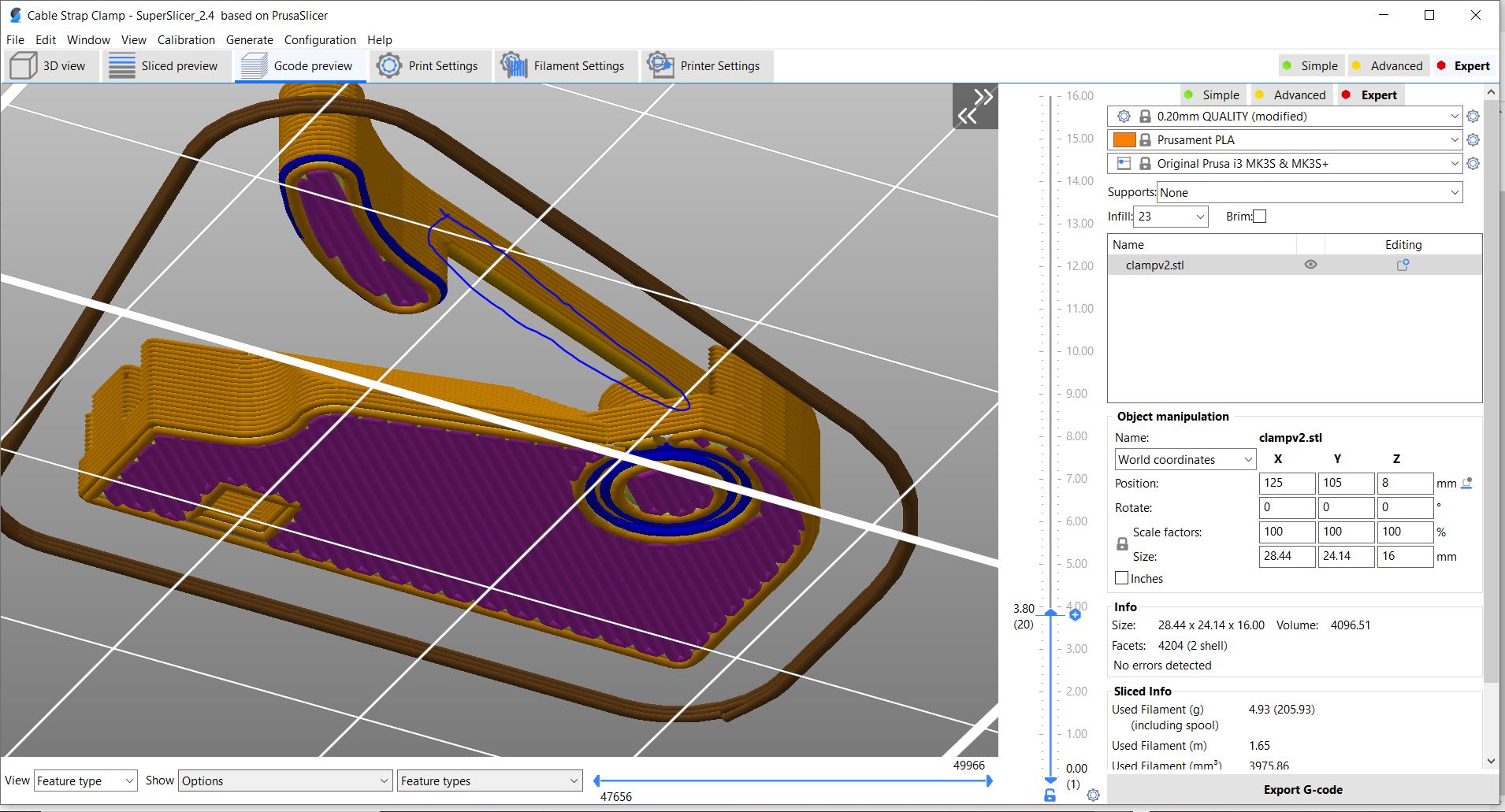Add color change plus marker on slider
The image size is (1505, 812).
click(x=1076, y=614)
